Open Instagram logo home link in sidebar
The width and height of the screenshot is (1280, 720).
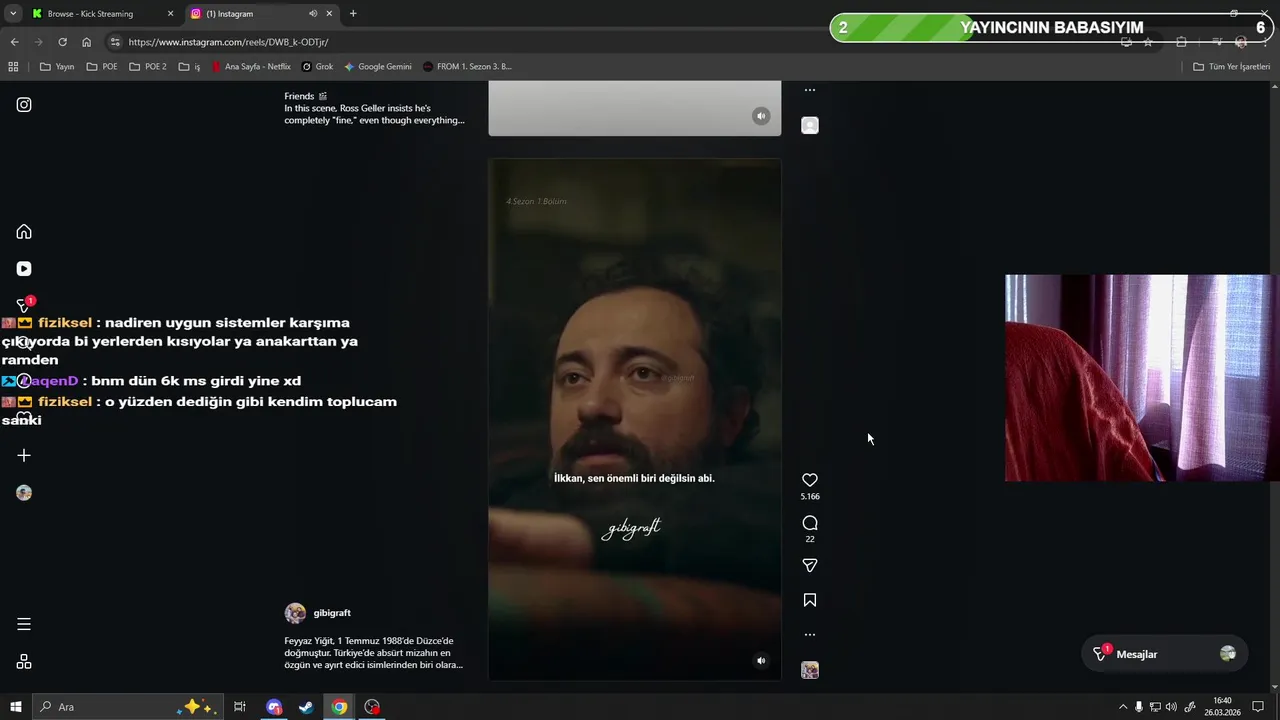click(24, 104)
